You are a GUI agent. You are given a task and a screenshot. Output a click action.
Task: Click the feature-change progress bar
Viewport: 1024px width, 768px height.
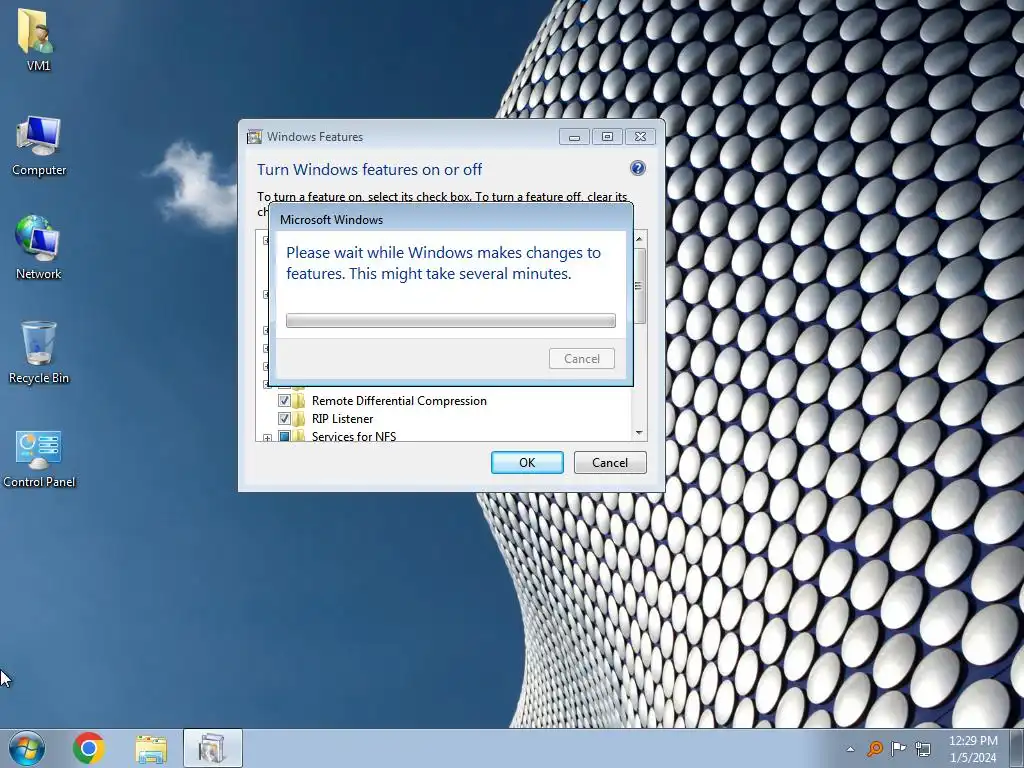(x=451, y=321)
